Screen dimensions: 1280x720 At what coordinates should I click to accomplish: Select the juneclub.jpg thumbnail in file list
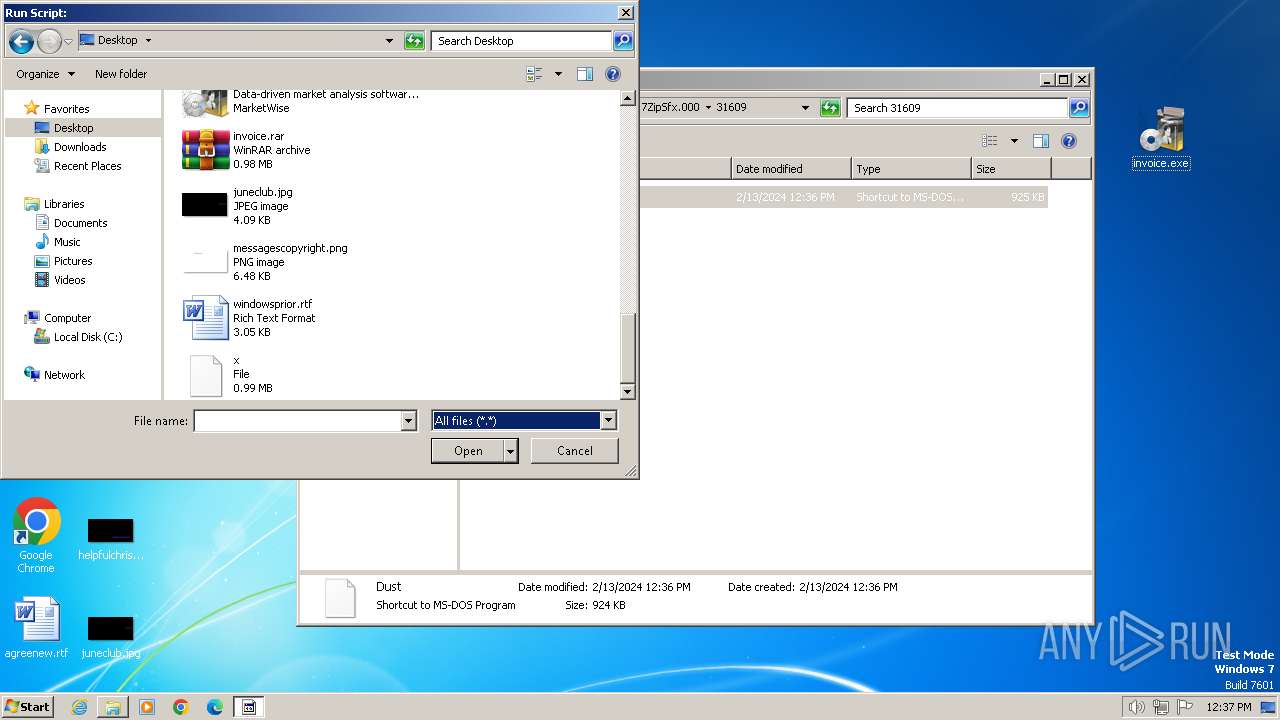[x=205, y=205]
